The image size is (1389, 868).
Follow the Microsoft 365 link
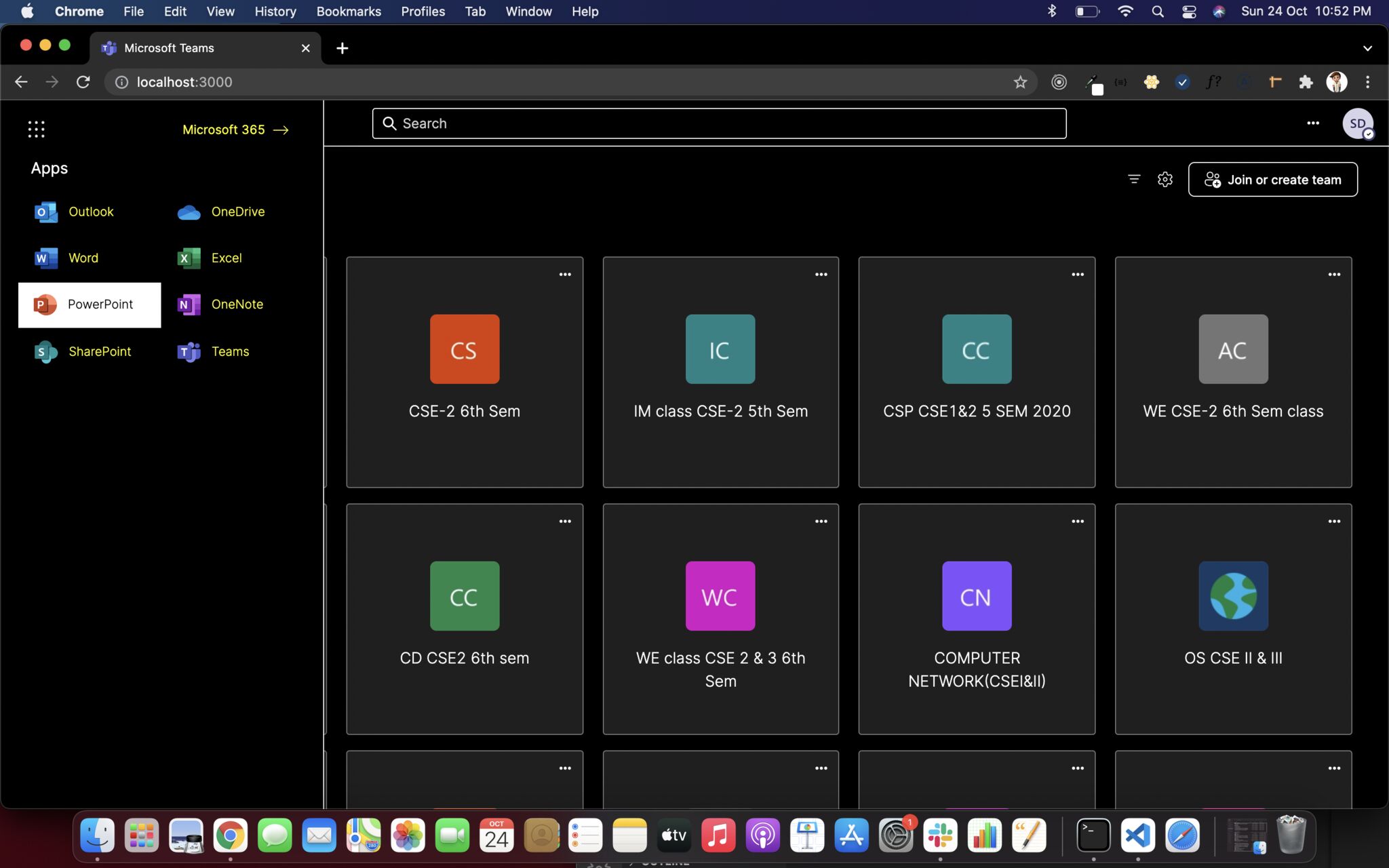pos(235,130)
